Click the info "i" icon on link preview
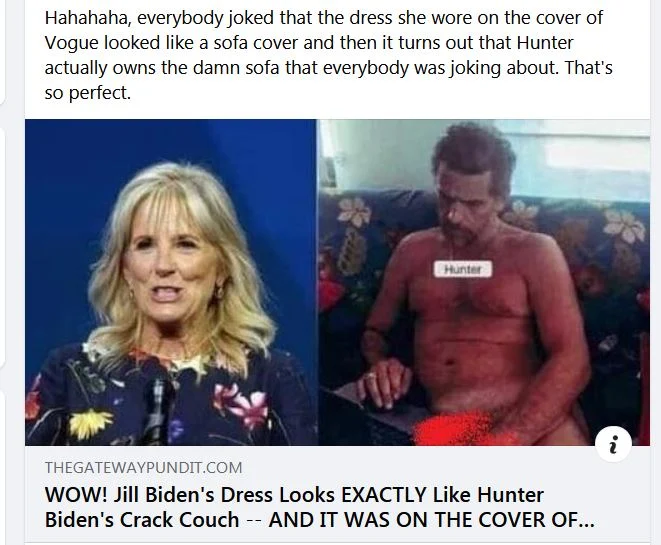The height and width of the screenshot is (545, 661). pos(613,444)
